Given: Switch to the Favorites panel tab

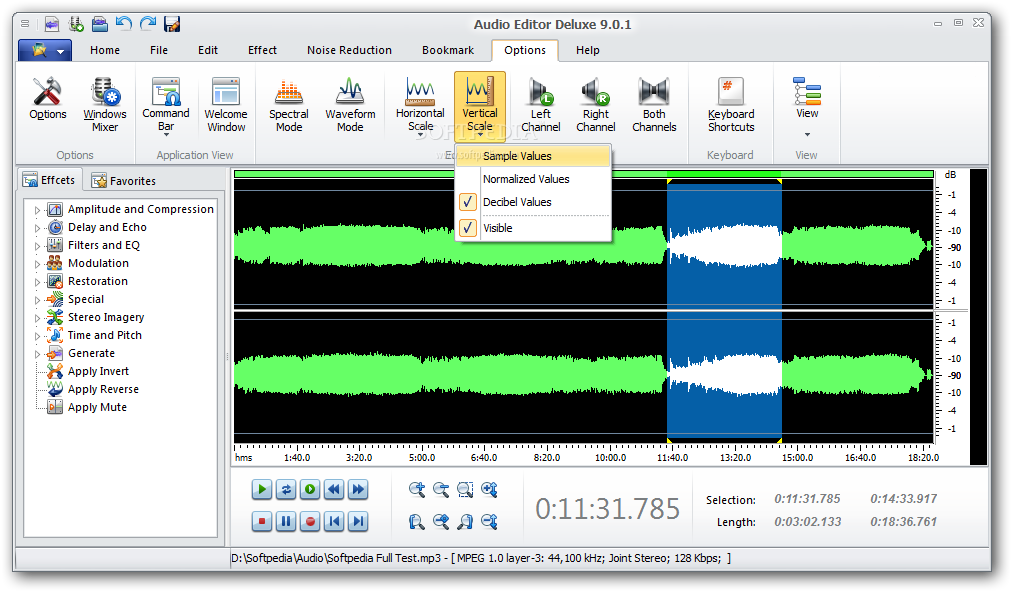Looking at the screenshot, I should click(x=124, y=181).
